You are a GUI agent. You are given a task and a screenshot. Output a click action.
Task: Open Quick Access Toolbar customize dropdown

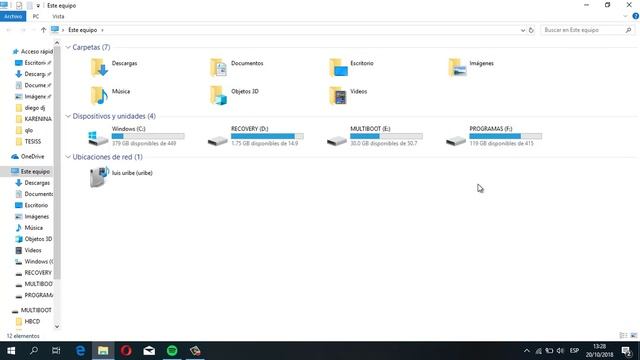38,6
